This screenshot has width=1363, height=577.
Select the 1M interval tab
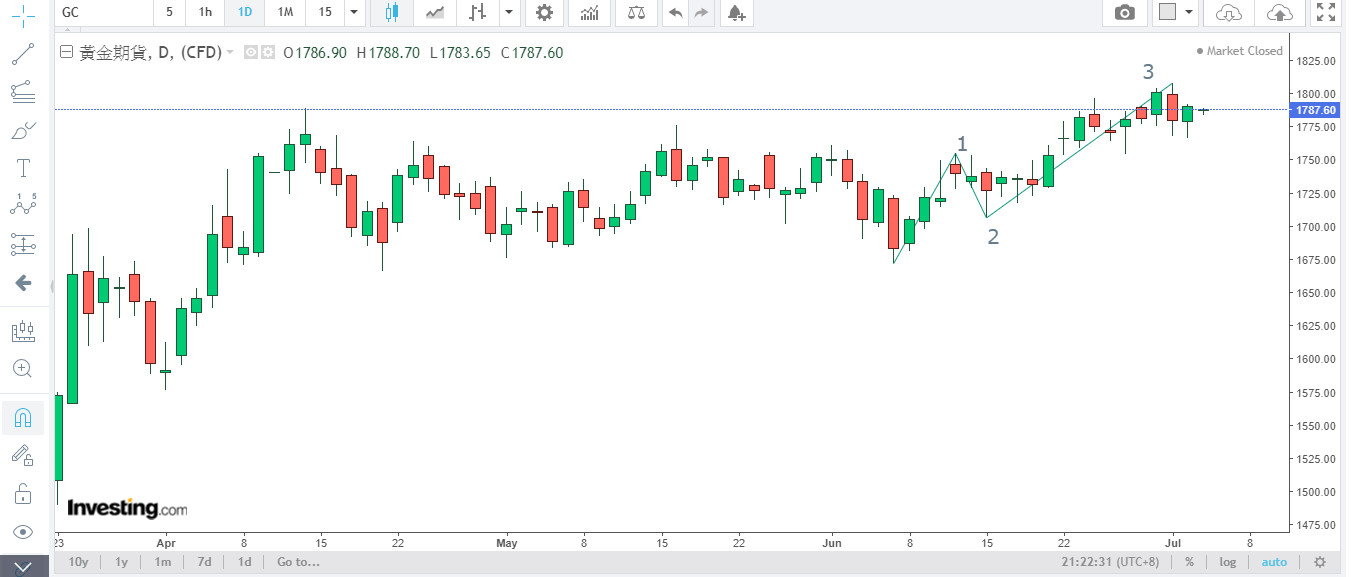point(285,13)
